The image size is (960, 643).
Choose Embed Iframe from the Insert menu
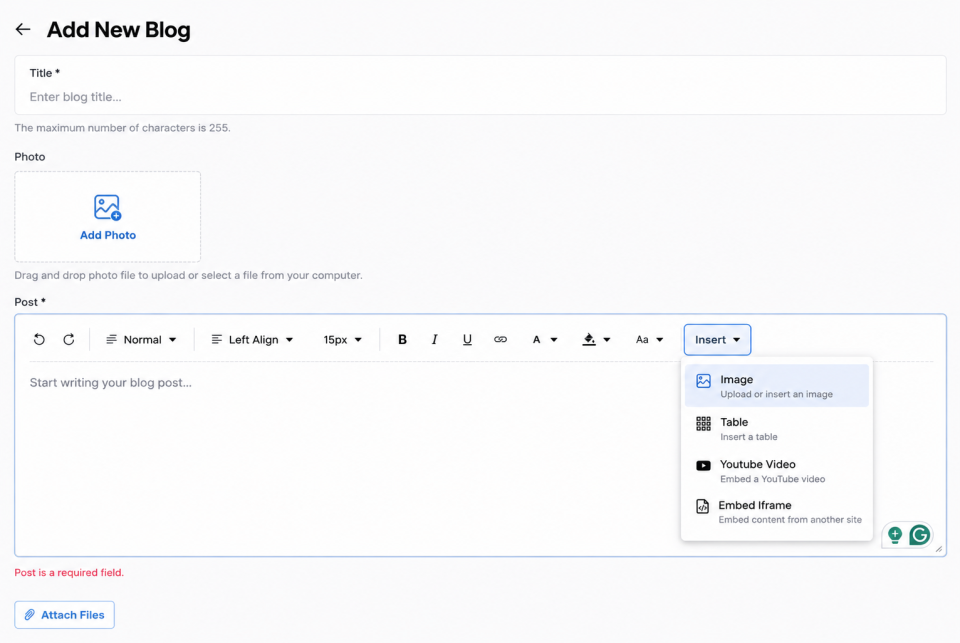click(x=776, y=512)
